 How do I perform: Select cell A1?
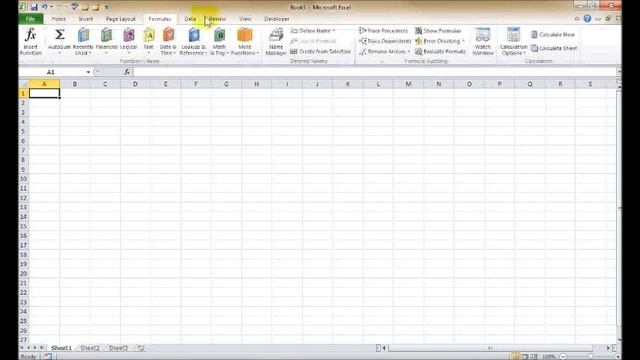[x=44, y=93]
